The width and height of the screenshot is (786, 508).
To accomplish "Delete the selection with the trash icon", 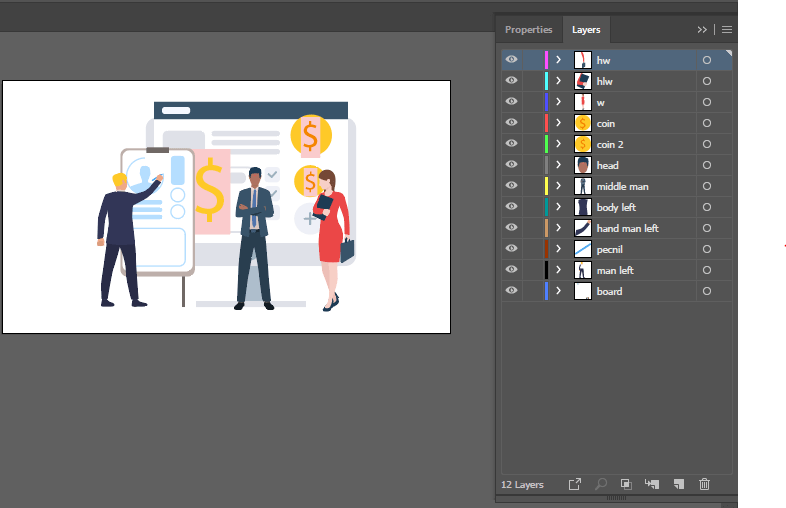I will 704,484.
